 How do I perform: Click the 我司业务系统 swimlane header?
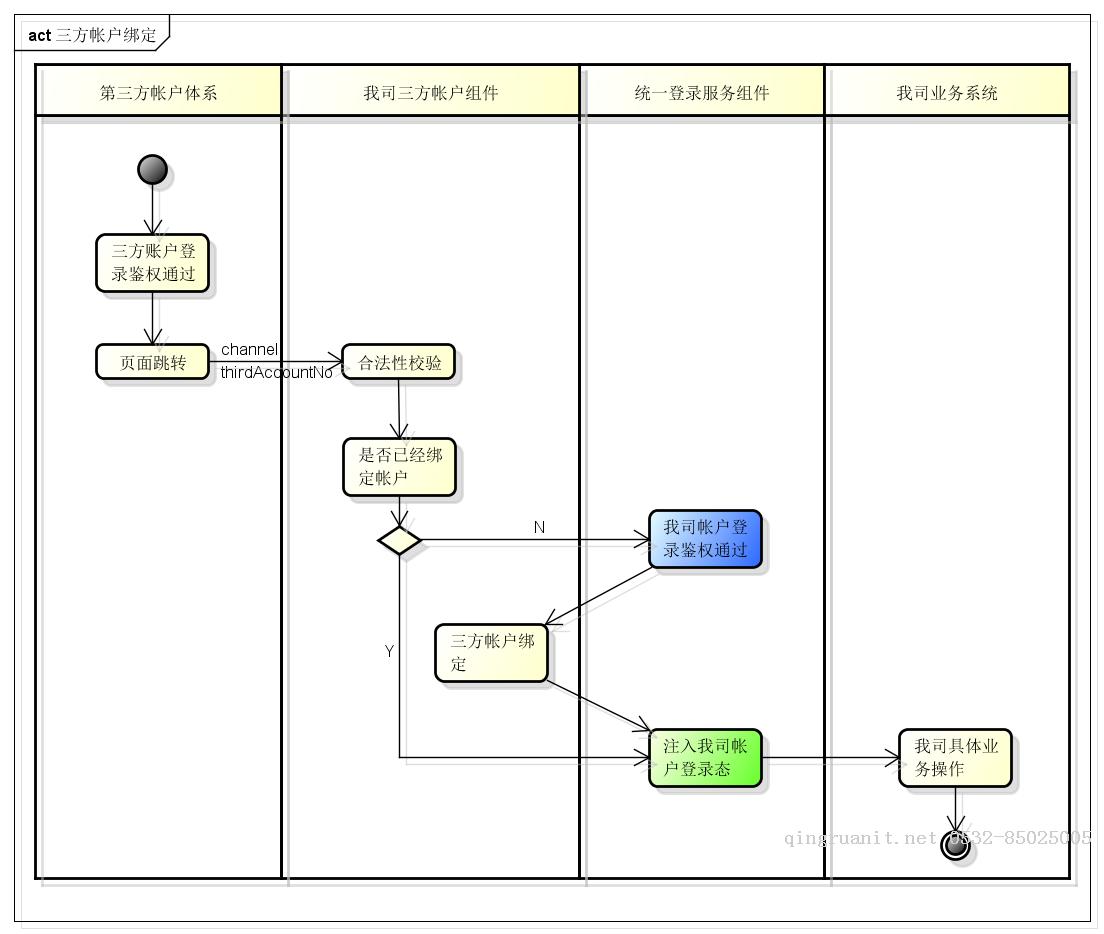[948, 92]
